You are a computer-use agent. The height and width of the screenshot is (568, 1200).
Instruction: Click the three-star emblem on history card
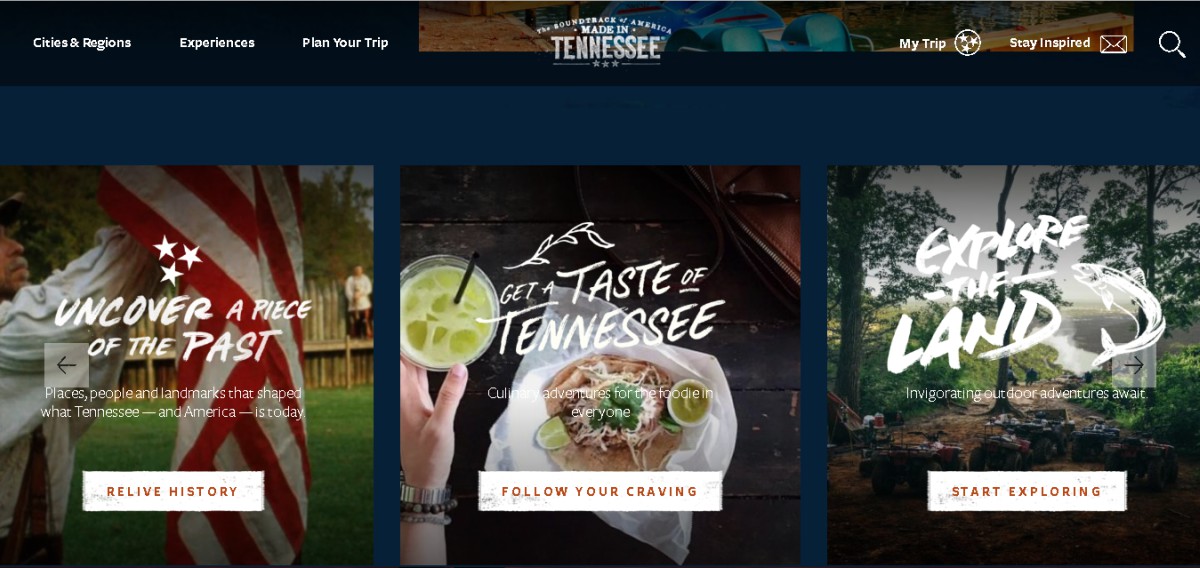(x=176, y=259)
